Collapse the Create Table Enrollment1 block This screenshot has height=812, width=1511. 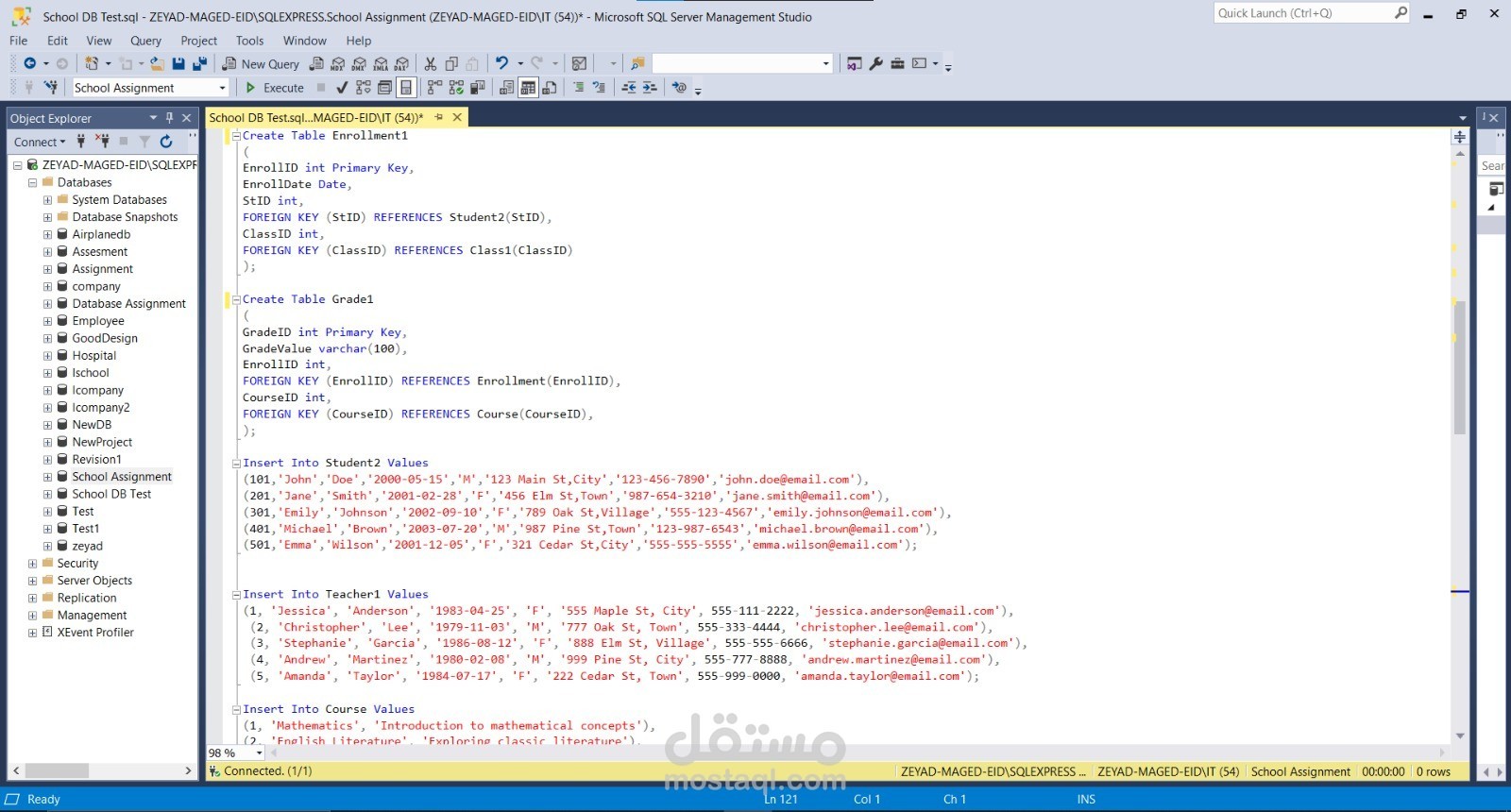click(x=236, y=136)
